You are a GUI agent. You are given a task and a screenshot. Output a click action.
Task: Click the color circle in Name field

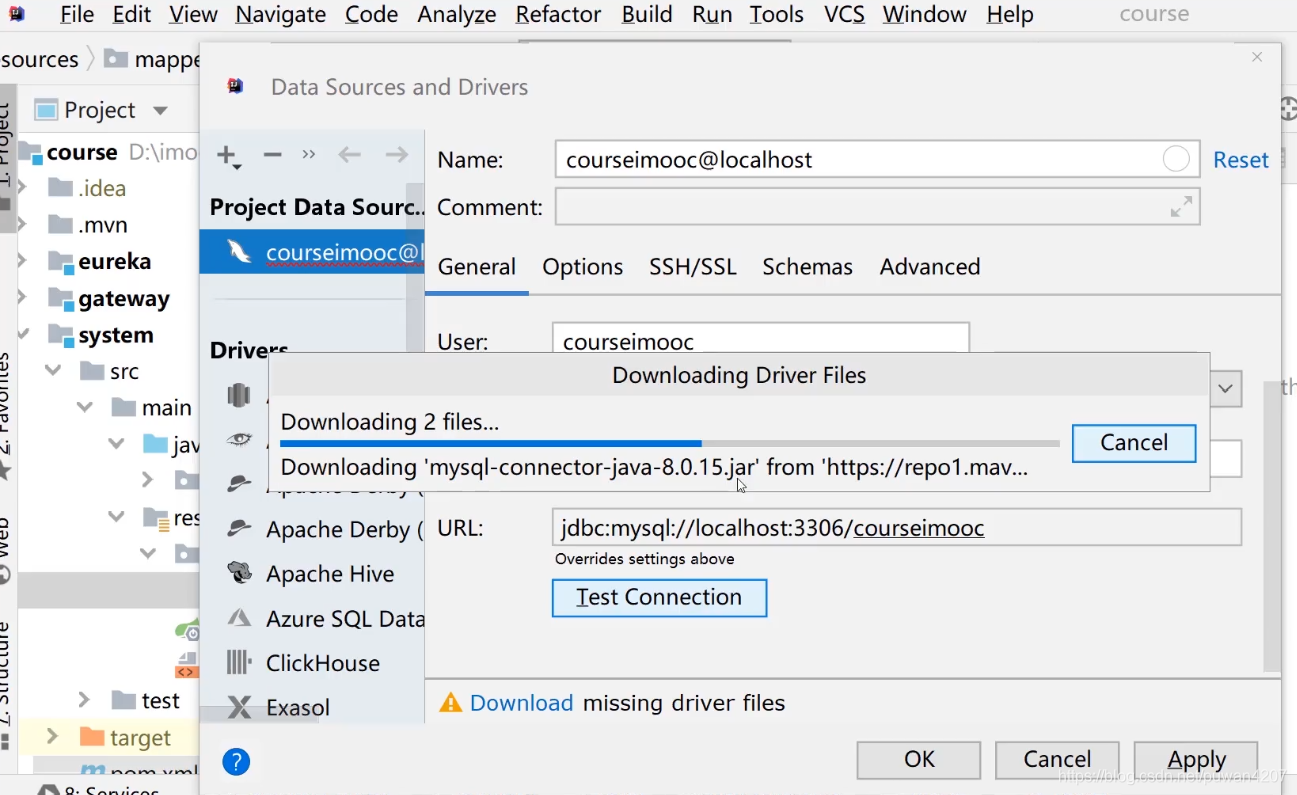tap(1177, 159)
